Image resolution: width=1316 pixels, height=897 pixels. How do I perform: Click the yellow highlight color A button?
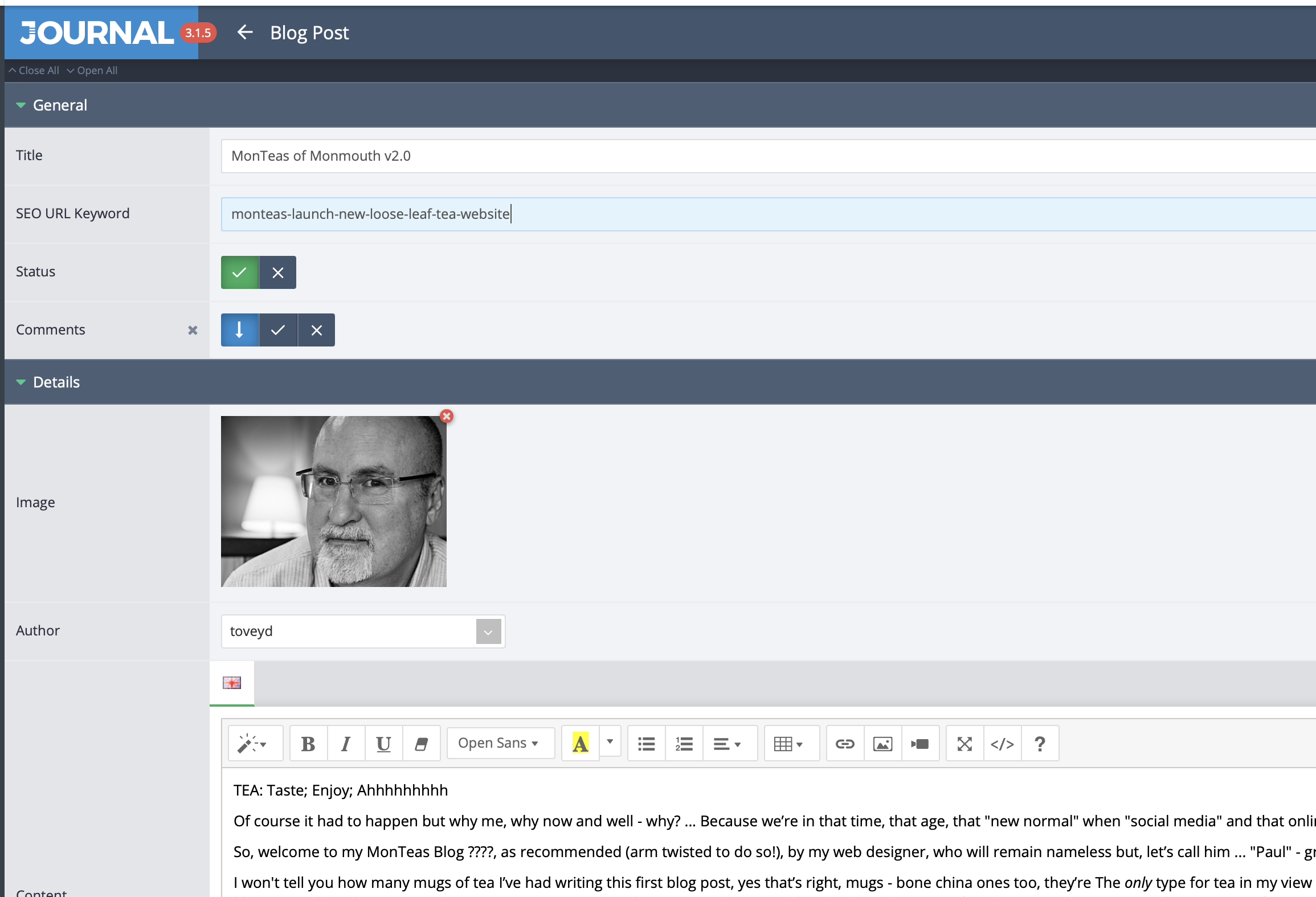580,744
